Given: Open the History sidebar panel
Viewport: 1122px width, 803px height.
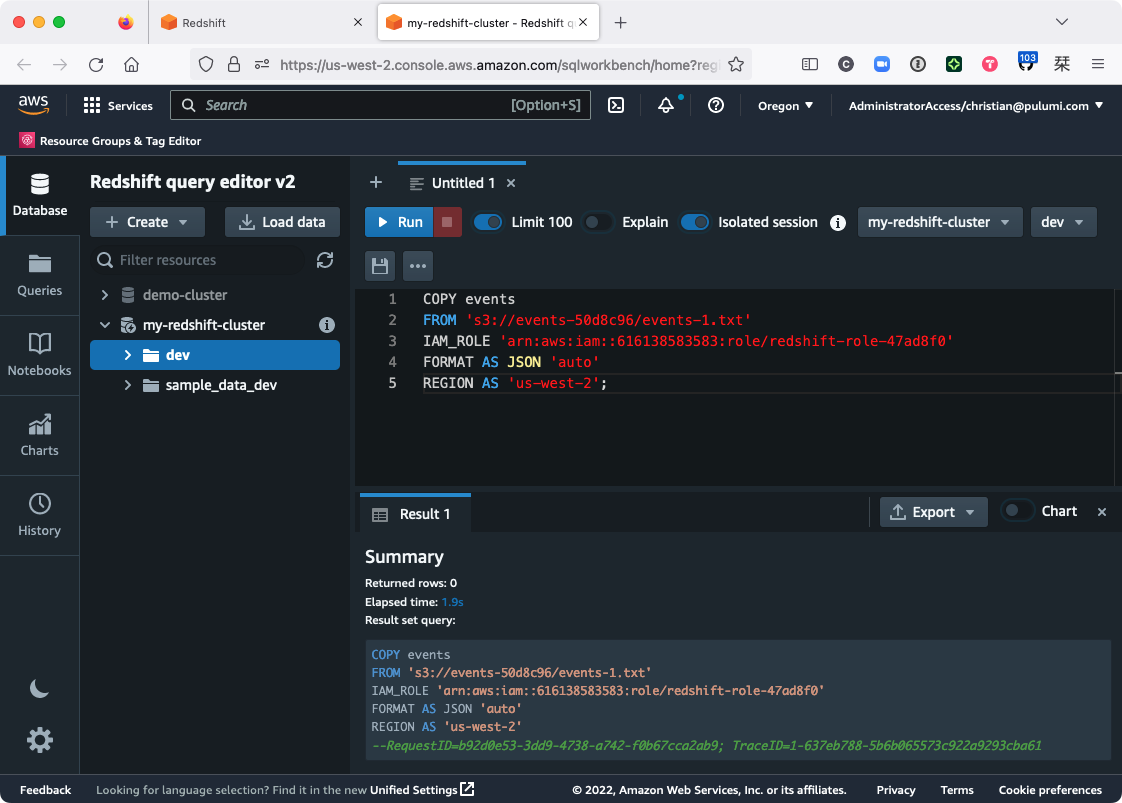Looking at the screenshot, I should click(39, 515).
